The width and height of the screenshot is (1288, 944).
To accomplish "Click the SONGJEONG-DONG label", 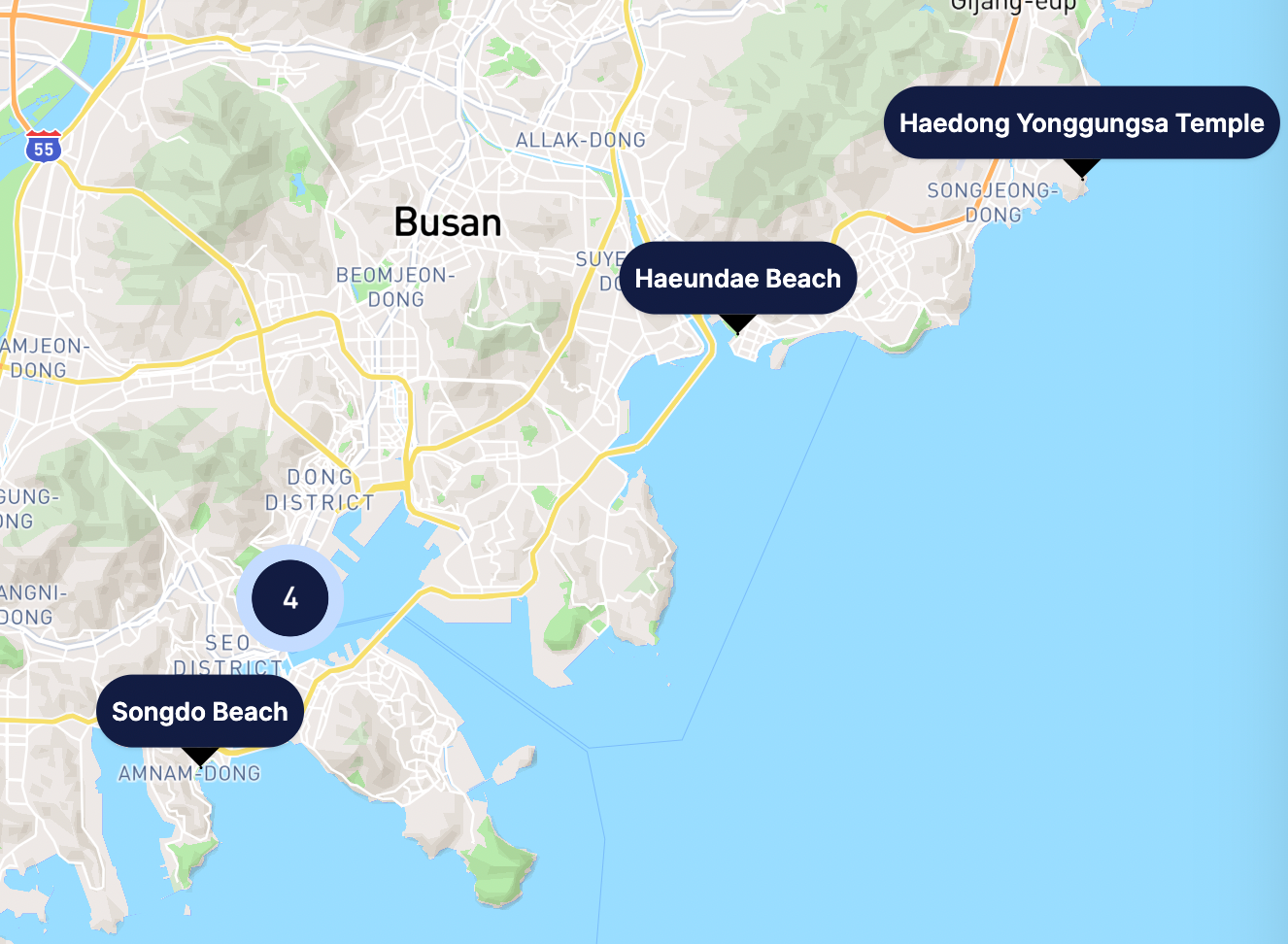I will [x=993, y=202].
